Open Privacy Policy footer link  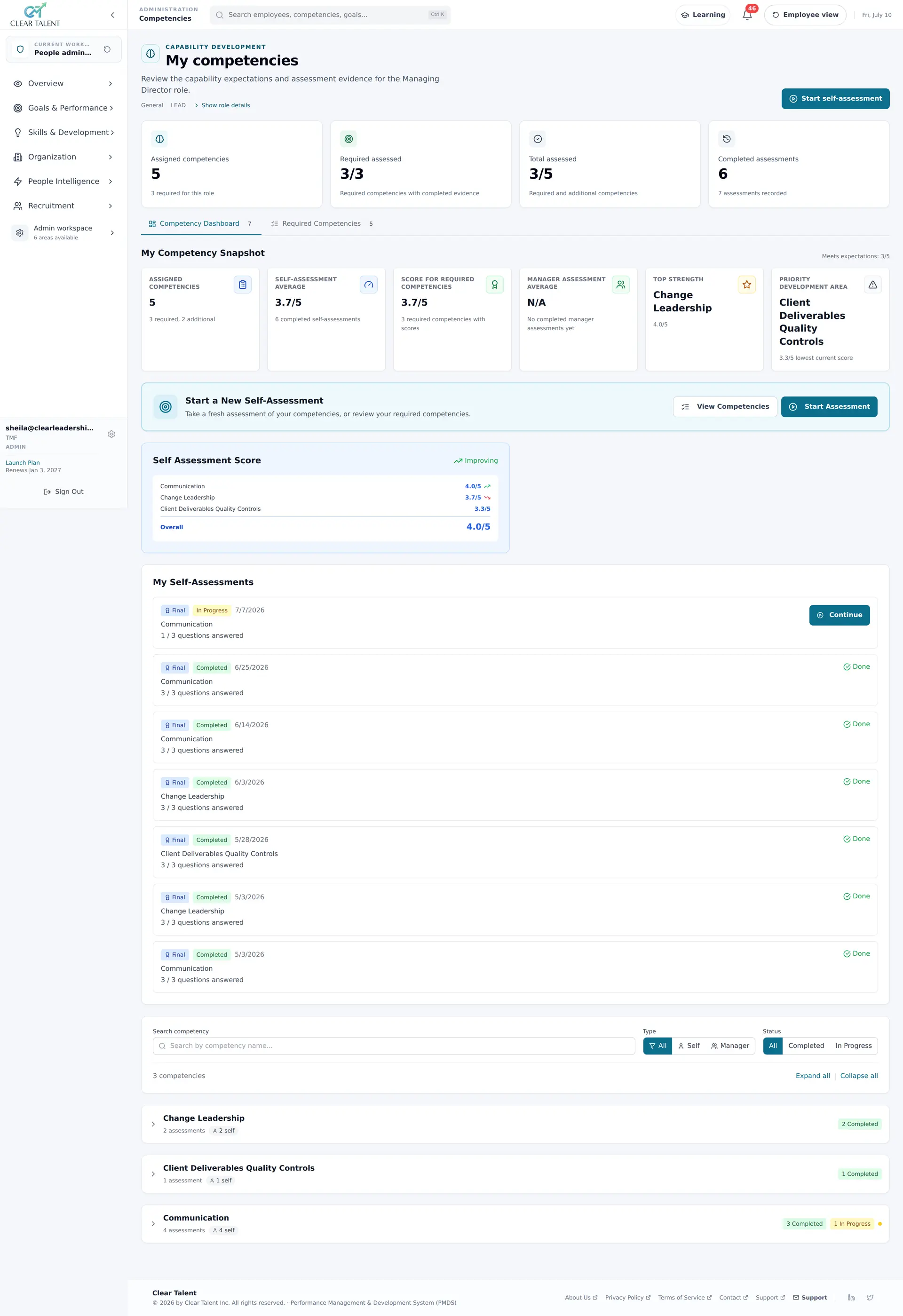(x=627, y=1297)
